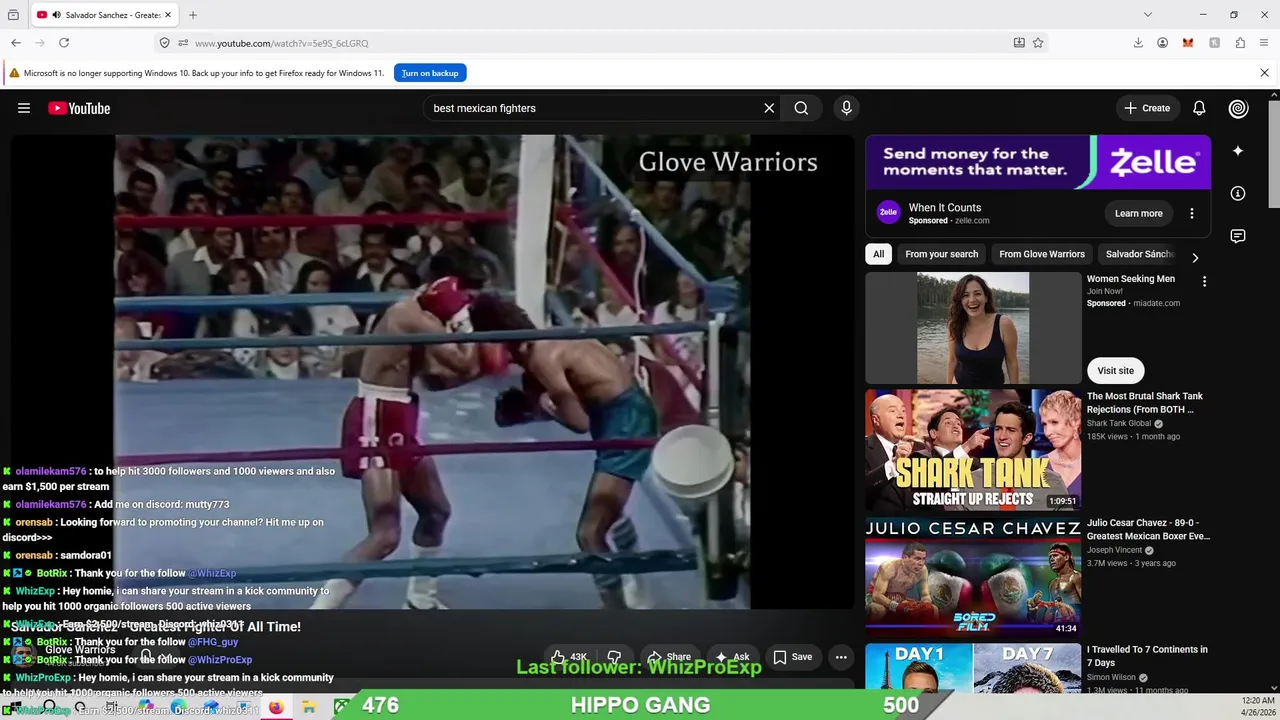
Task: Dislike the video
Action: click(x=614, y=657)
